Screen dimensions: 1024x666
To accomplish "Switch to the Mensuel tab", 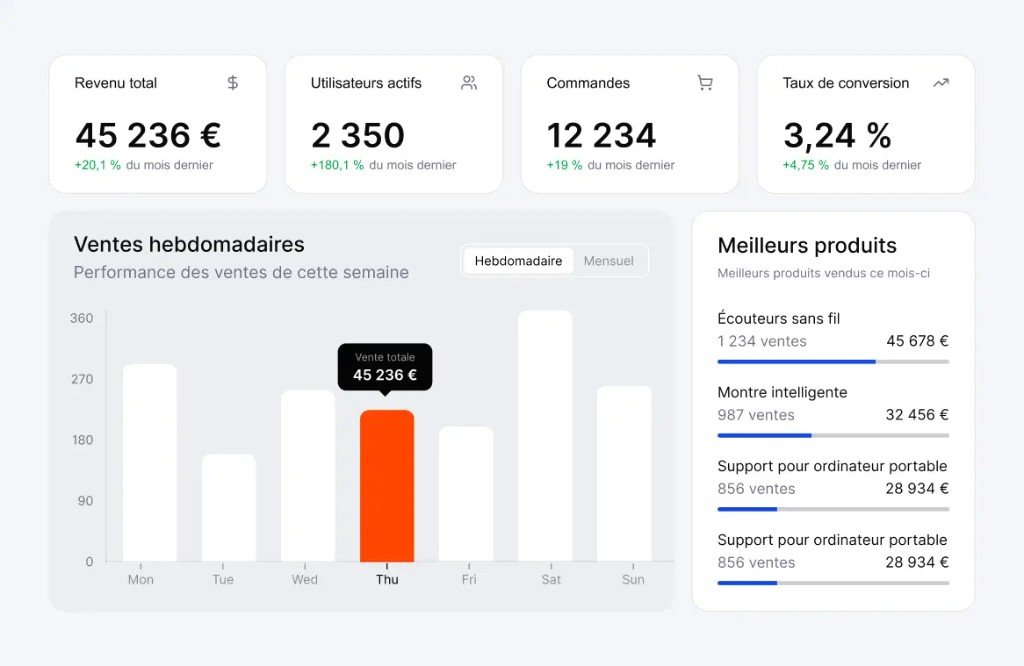I will point(609,261).
